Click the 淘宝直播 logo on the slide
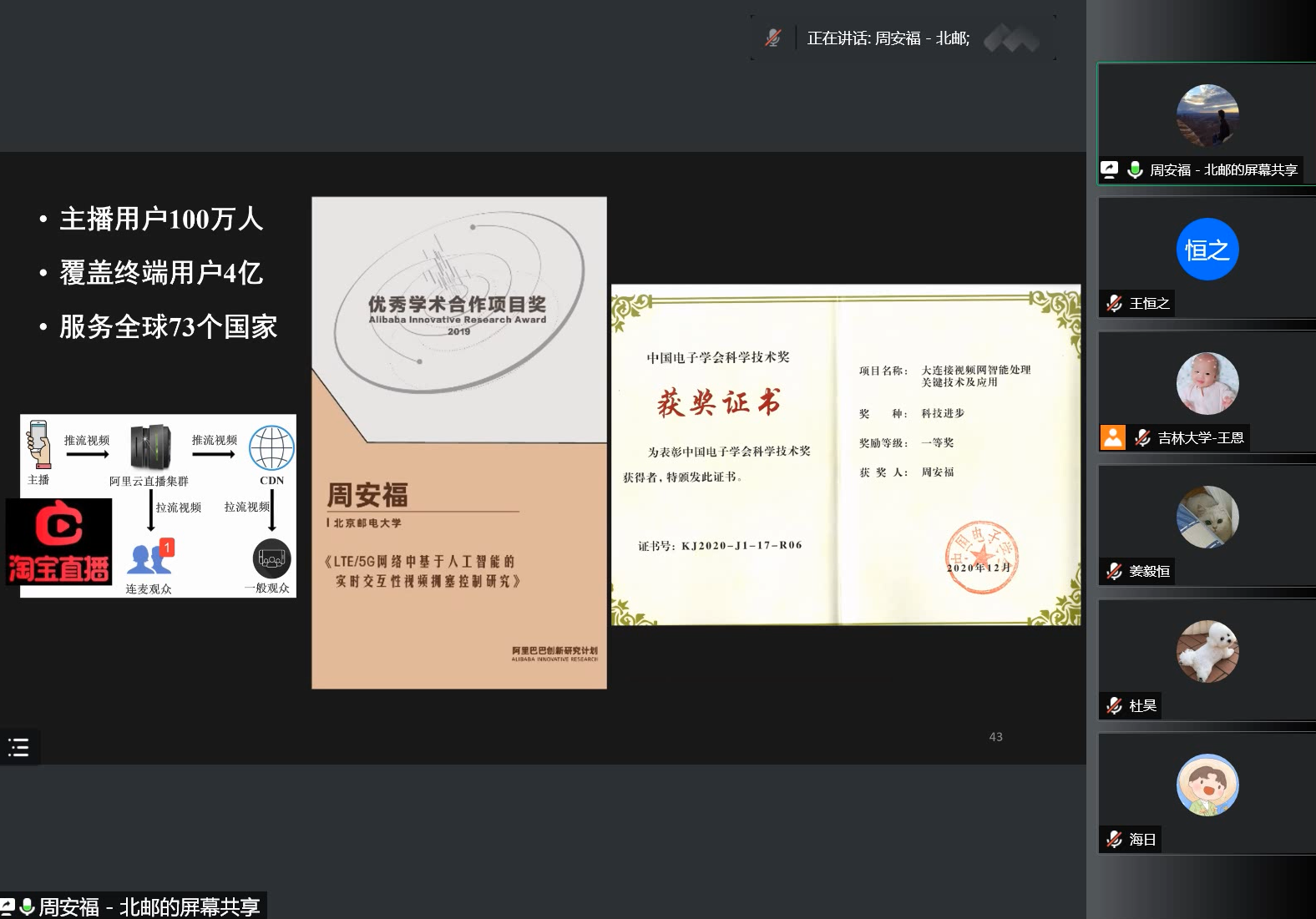The width and height of the screenshot is (1316, 919). point(59,542)
